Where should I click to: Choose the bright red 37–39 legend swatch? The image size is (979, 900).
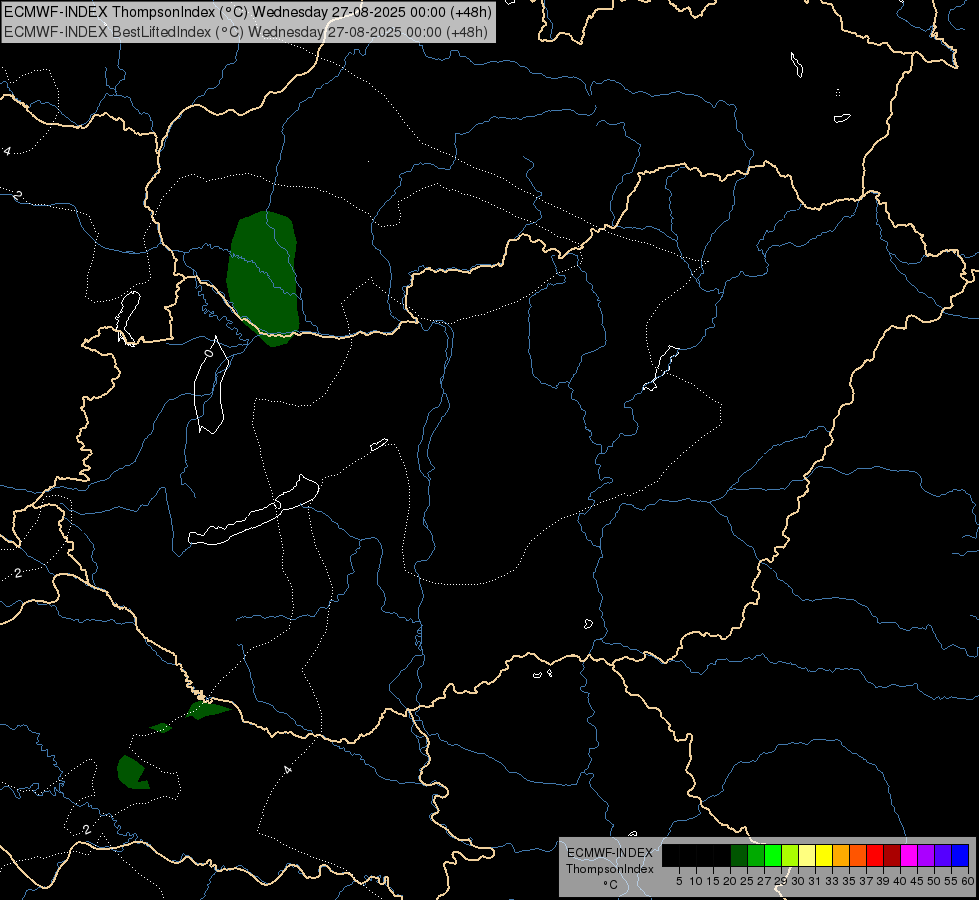pos(875,855)
